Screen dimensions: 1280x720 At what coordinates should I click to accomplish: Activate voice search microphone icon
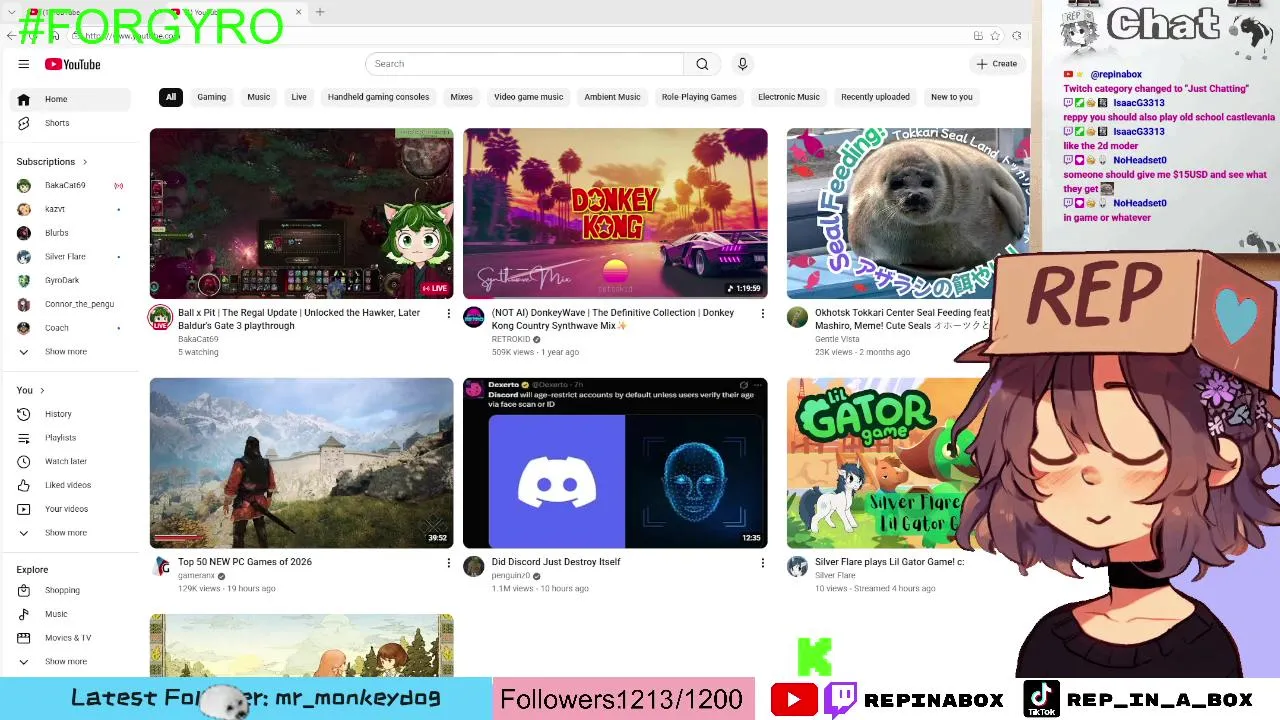[x=742, y=64]
